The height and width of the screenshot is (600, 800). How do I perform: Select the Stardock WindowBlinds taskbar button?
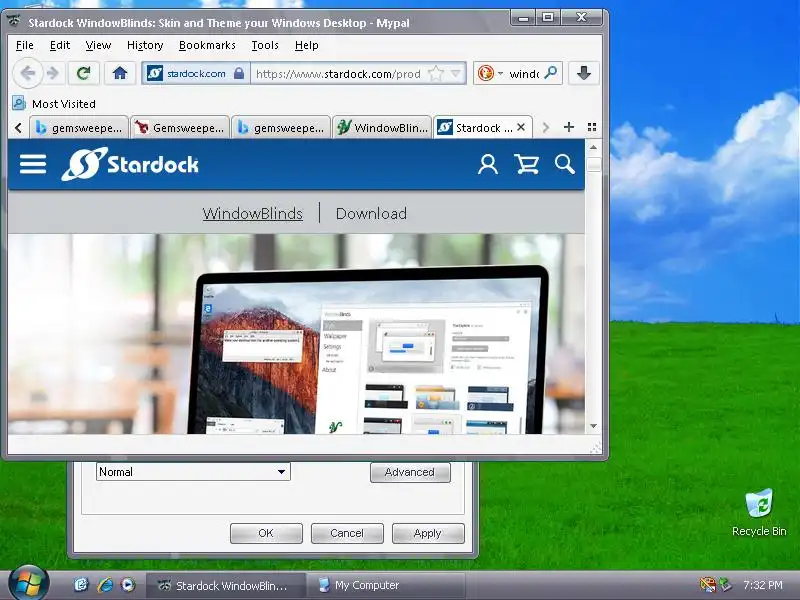pyautogui.click(x=226, y=585)
